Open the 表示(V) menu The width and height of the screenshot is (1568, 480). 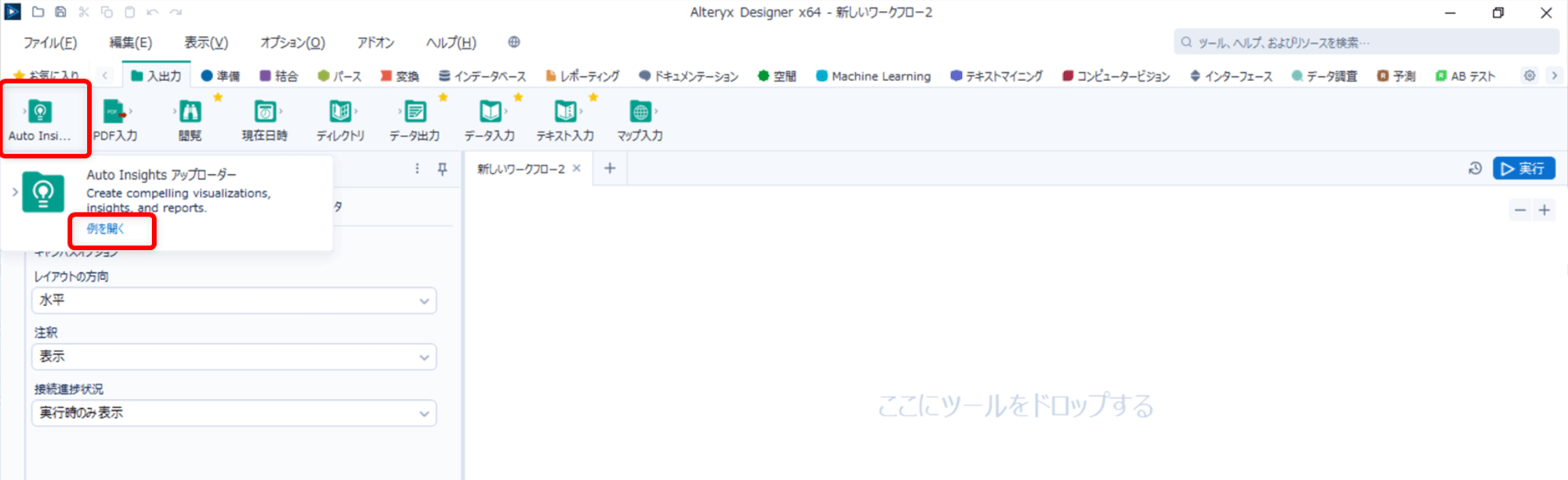[206, 42]
